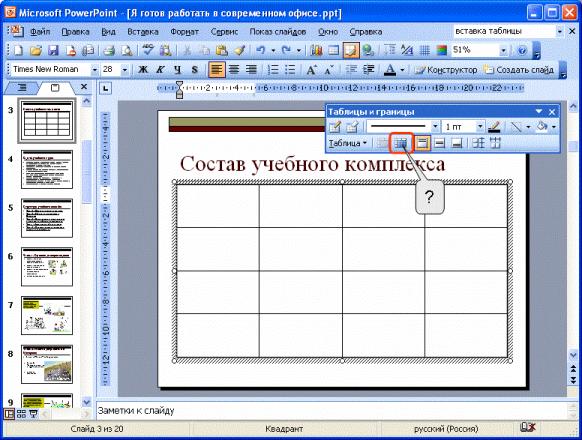Open the font size 28 dropdown
This screenshot has height=440, width=582.
[x=125, y=70]
